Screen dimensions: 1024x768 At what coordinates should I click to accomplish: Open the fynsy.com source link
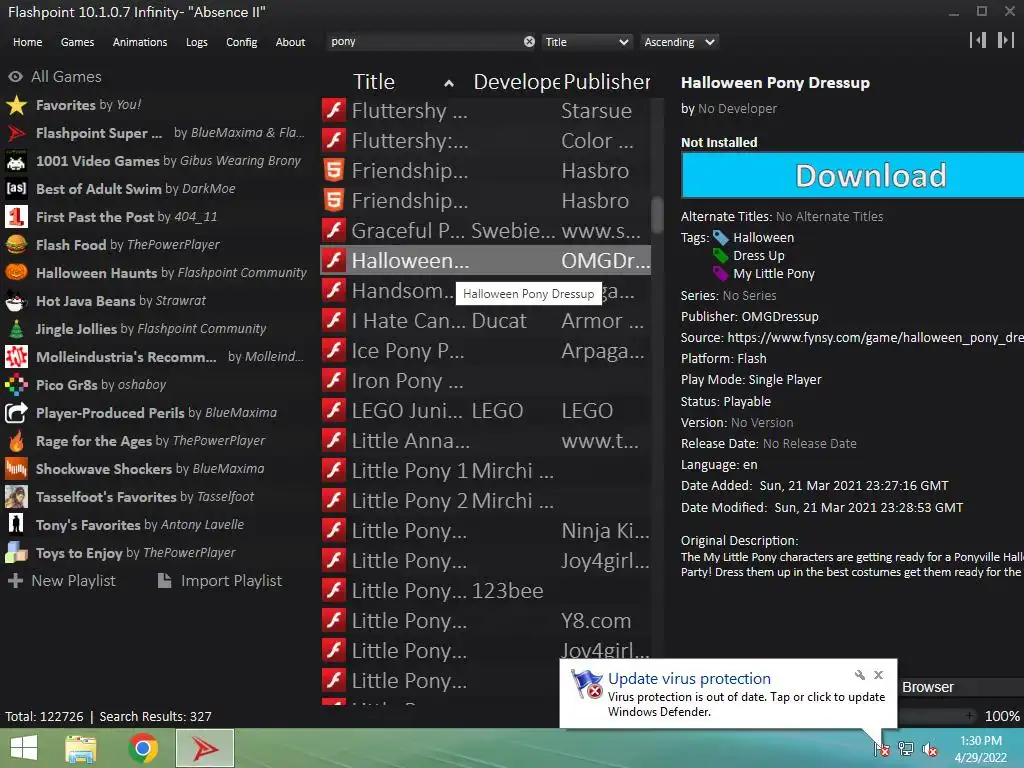point(875,338)
